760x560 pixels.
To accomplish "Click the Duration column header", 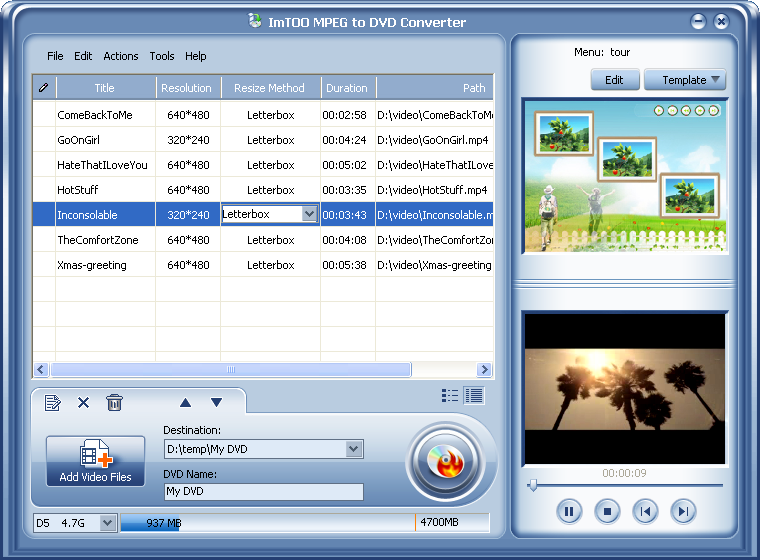I will point(347,88).
